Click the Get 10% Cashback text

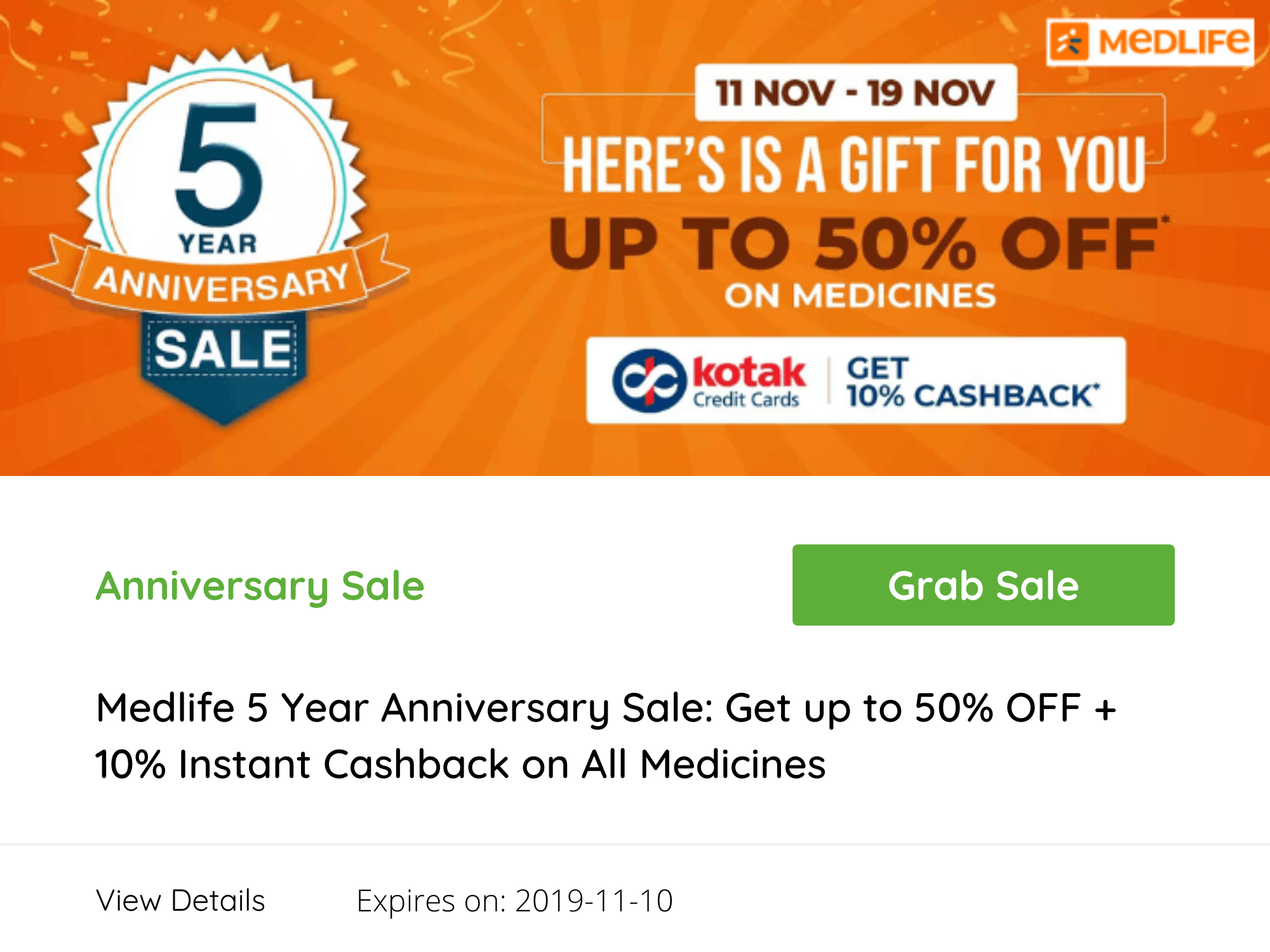[x=973, y=382]
